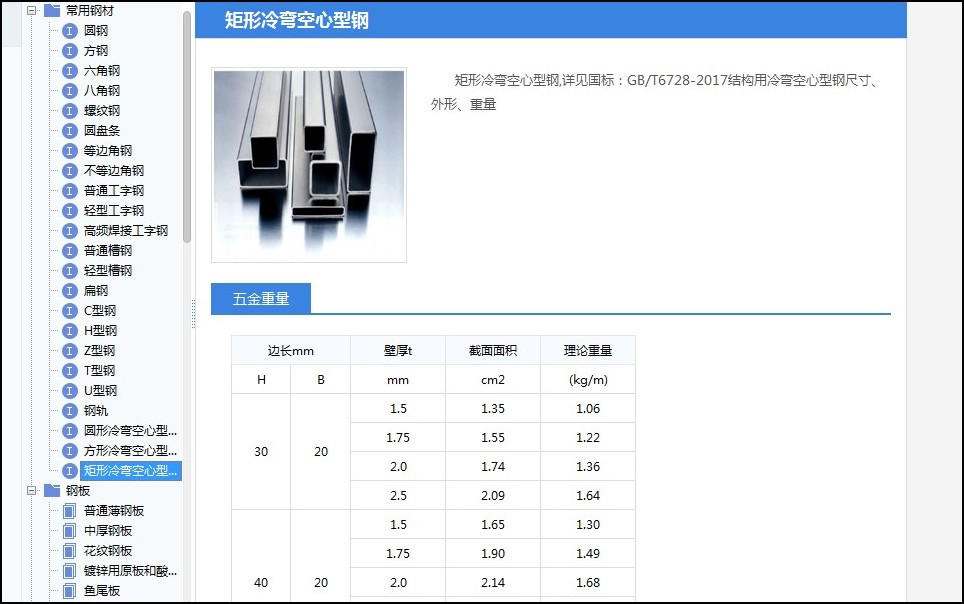The height and width of the screenshot is (604, 964).
Task: Select the icon beside 螺纹钢
Action: tap(69, 111)
